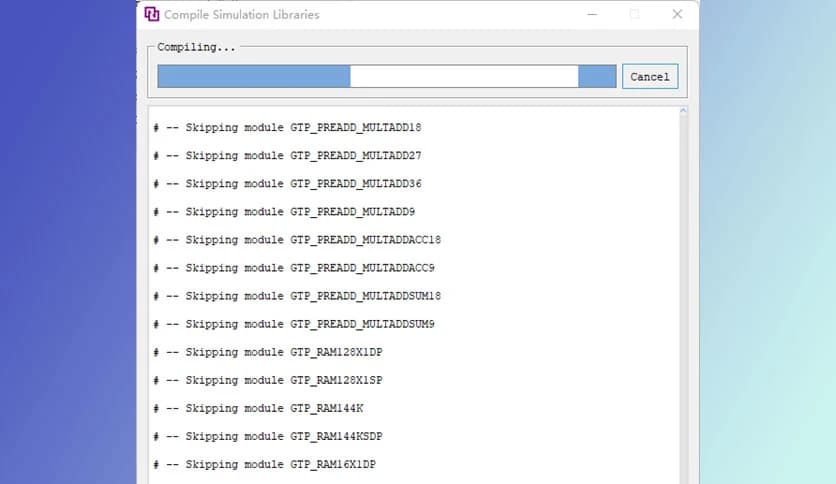The height and width of the screenshot is (484, 836).
Task: Click the Compile Simulation Libraries app icon
Action: [151, 14]
